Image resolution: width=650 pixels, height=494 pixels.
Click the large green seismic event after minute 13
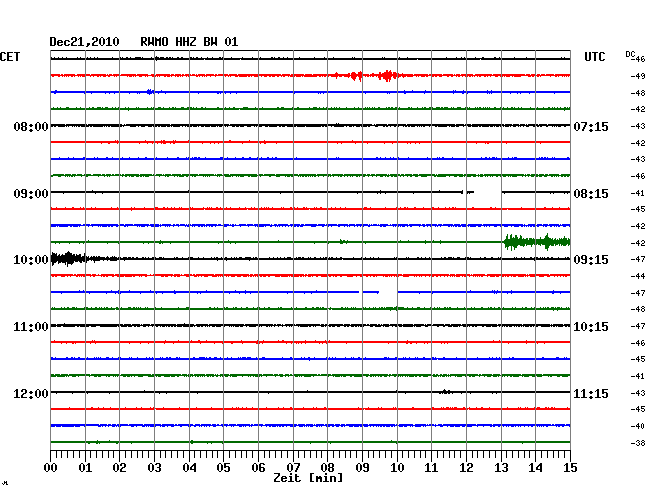pos(537,242)
